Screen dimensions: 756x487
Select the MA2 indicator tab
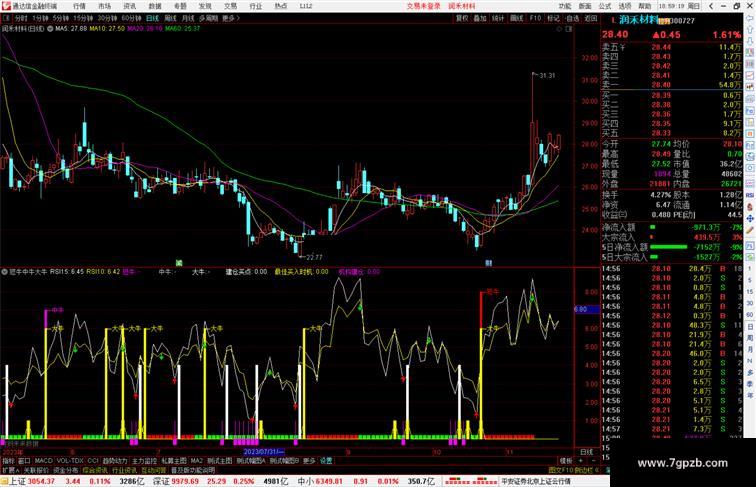[197, 461]
